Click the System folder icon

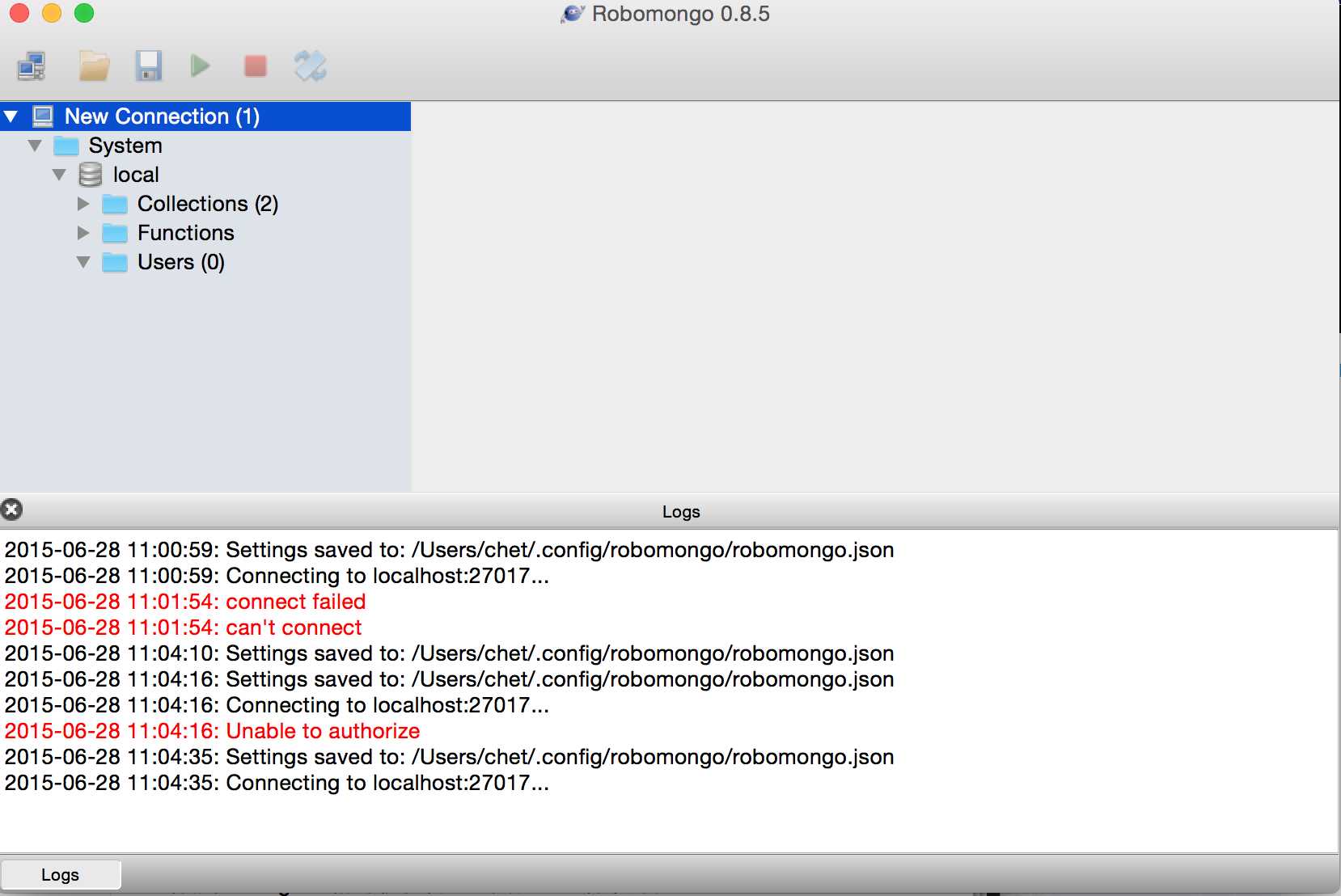tap(66, 146)
